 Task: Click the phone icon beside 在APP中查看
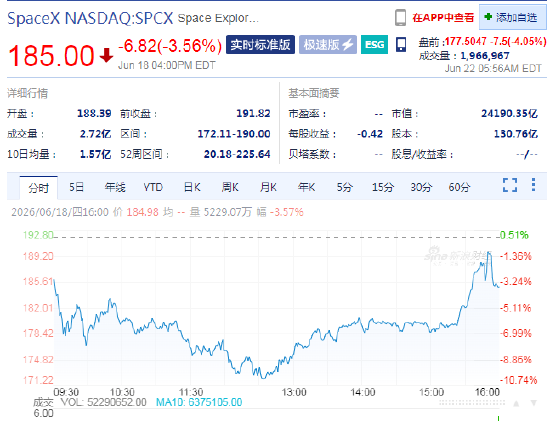click(400, 18)
